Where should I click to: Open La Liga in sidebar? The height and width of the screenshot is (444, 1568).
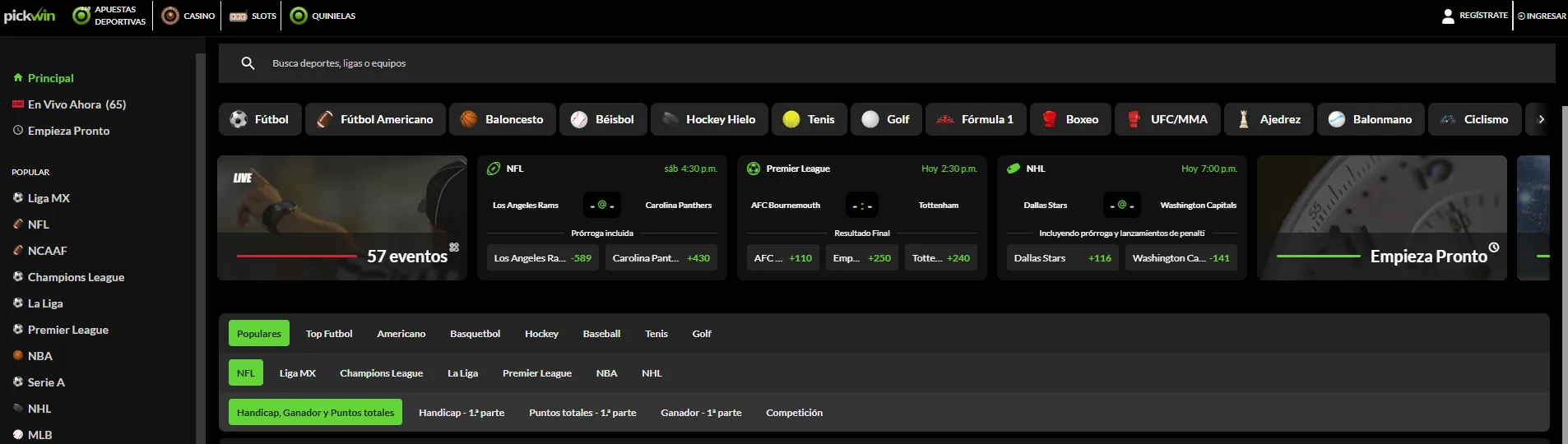45,303
